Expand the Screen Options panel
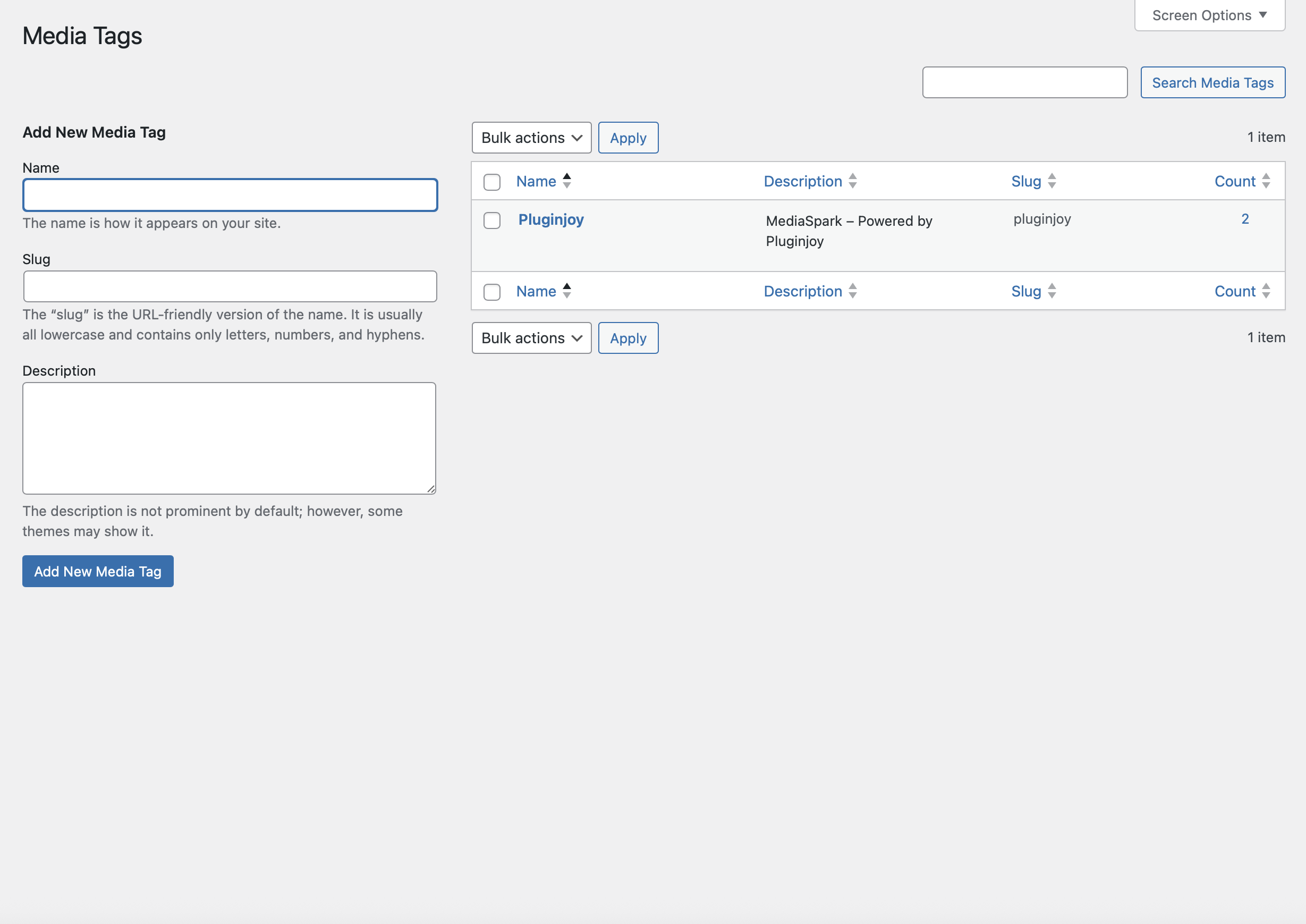 point(1209,15)
